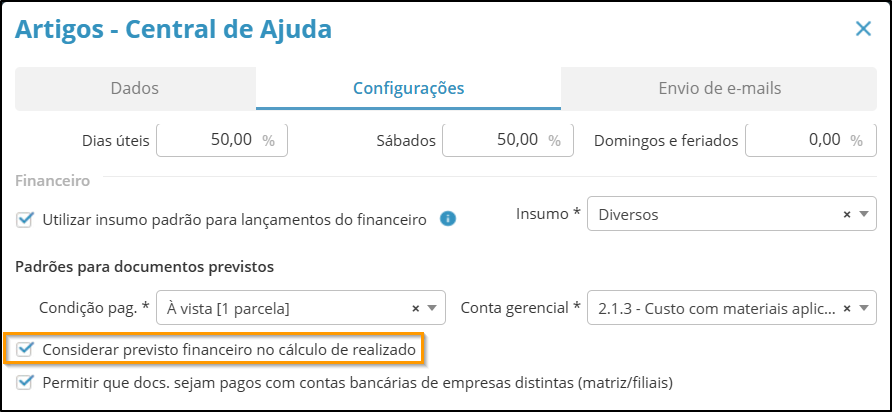Toggle Utilizar insumo padrão checkbox
892x412 pixels.
click(x=24, y=220)
